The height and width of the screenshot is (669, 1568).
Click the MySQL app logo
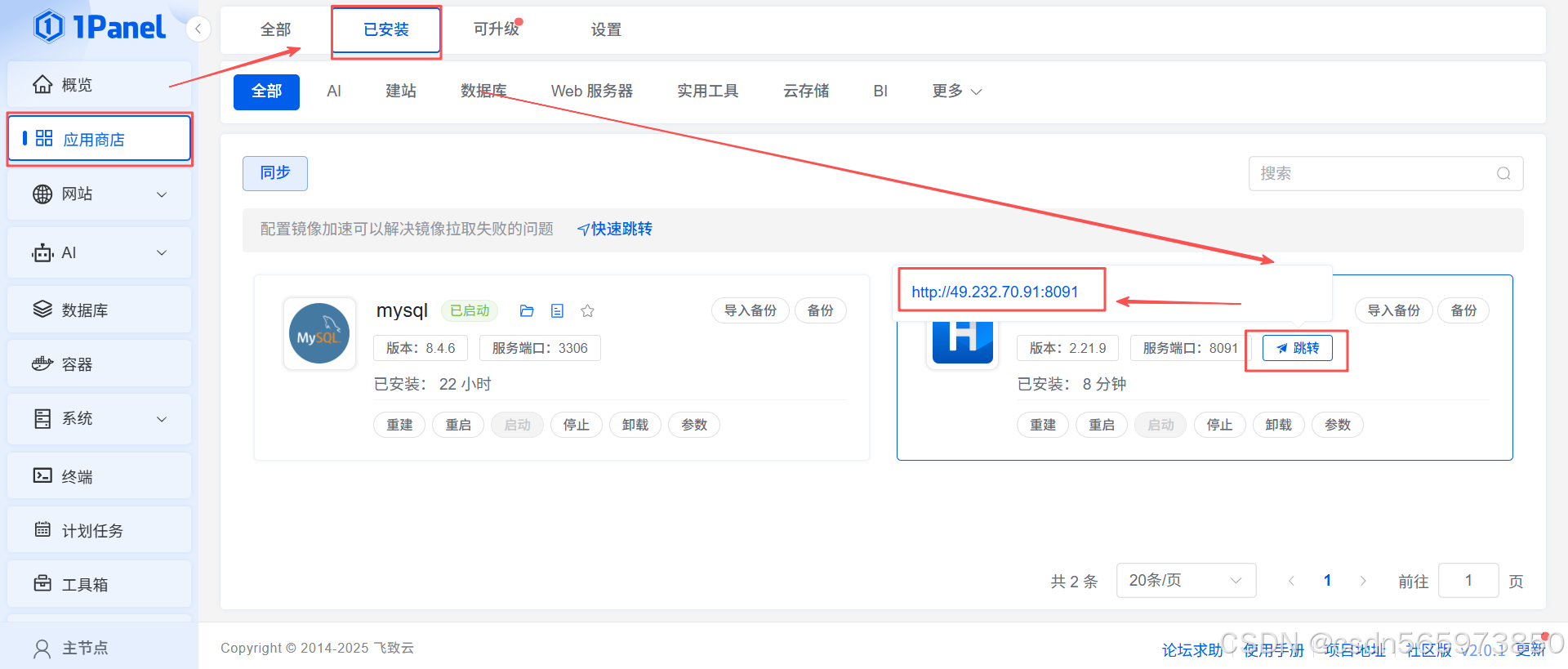point(319,333)
